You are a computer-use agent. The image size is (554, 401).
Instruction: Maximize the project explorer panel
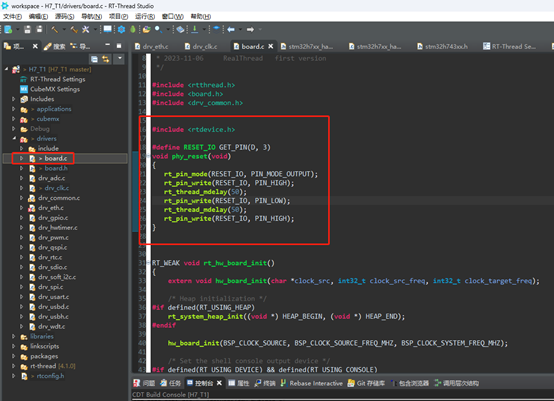[119, 46]
